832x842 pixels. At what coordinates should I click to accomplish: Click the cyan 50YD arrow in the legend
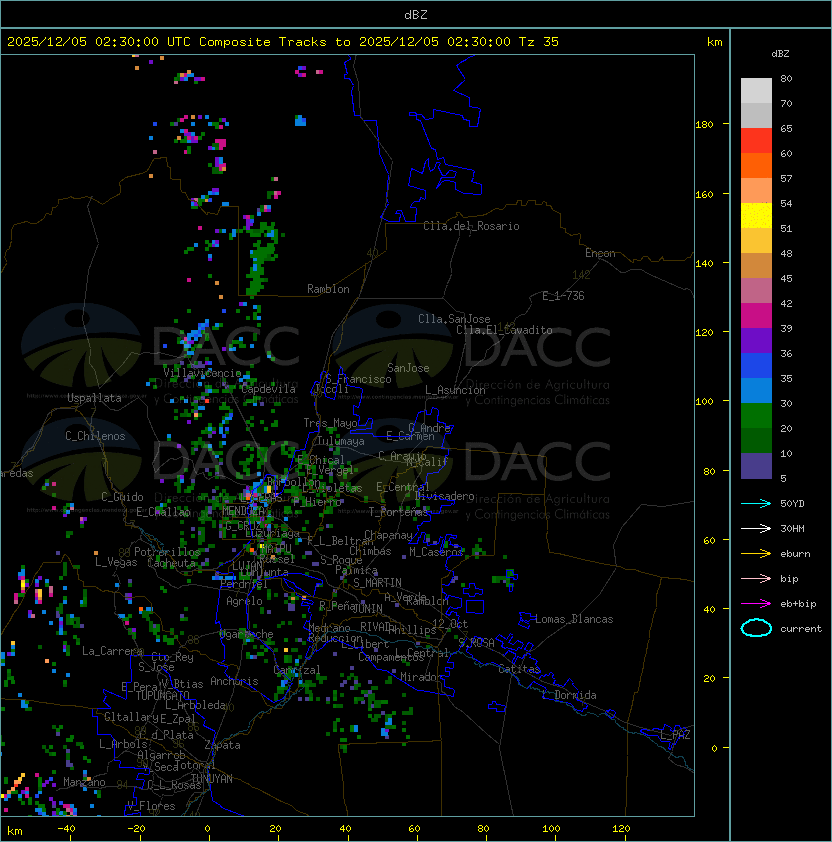[x=756, y=503]
